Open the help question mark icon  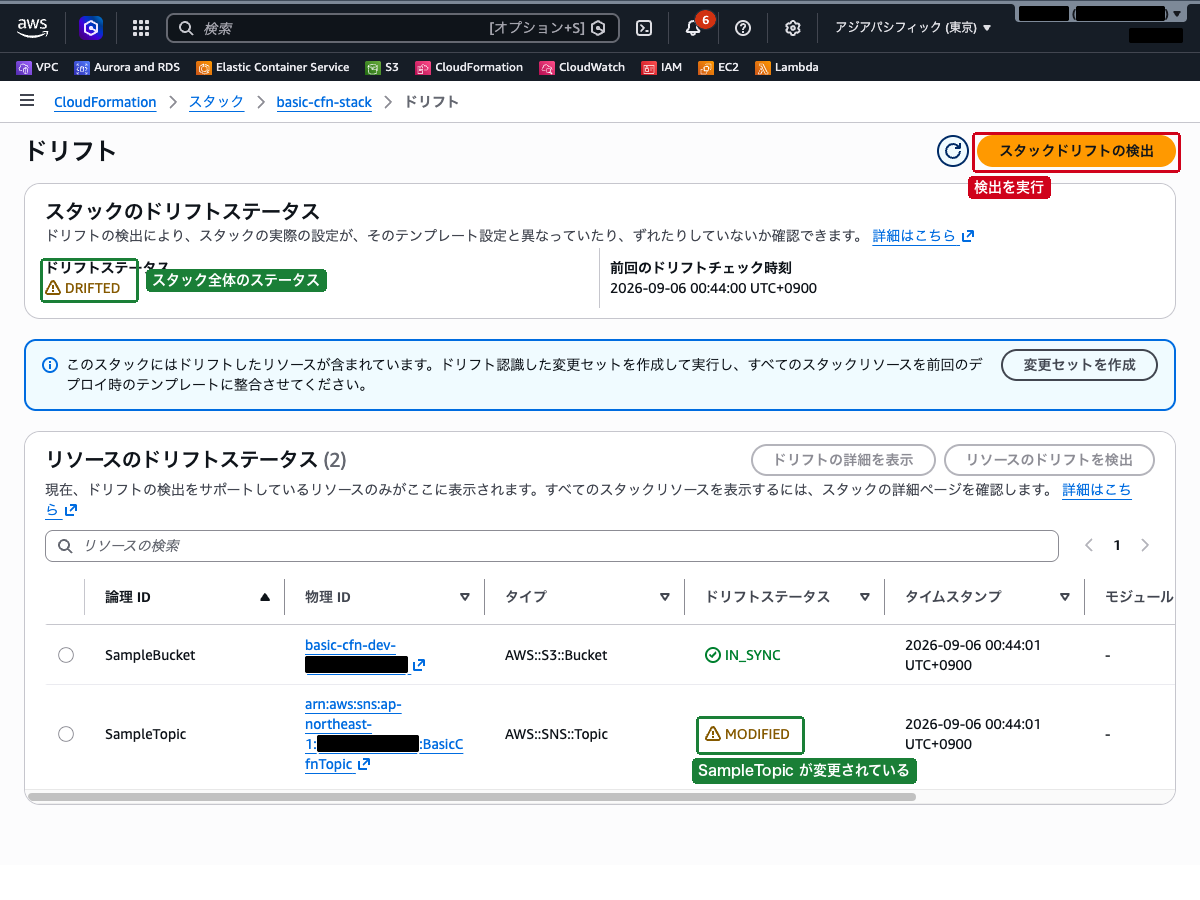[743, 28]
